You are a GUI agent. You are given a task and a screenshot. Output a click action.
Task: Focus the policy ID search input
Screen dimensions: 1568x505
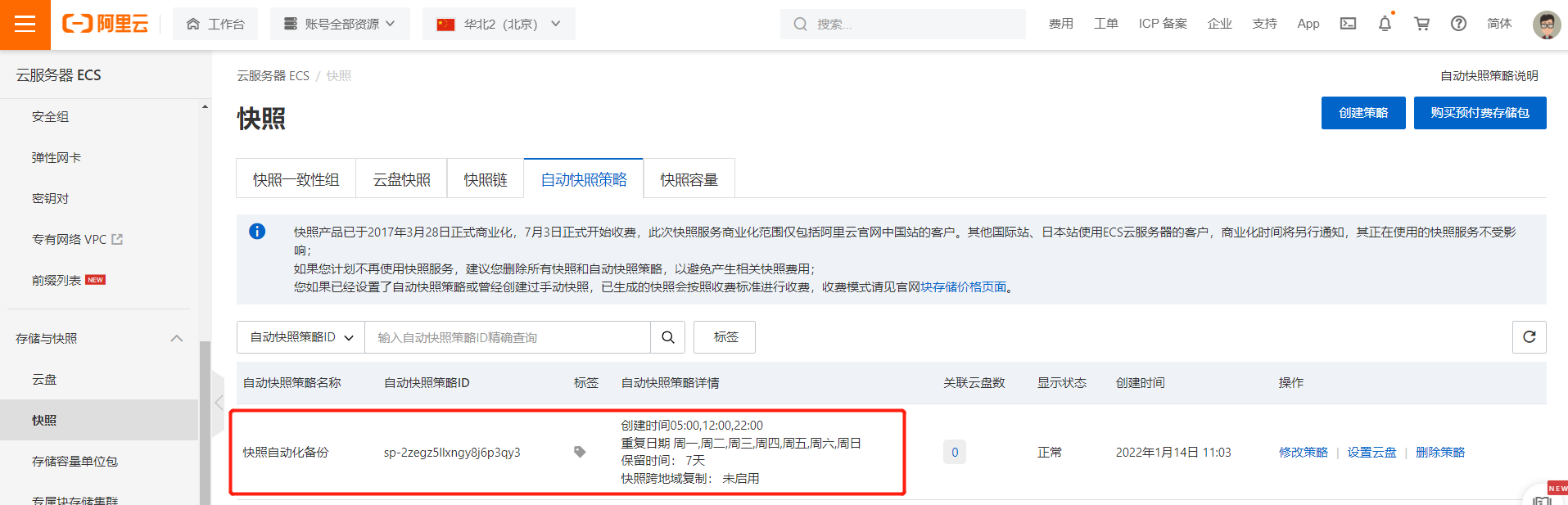click(508, 337)
